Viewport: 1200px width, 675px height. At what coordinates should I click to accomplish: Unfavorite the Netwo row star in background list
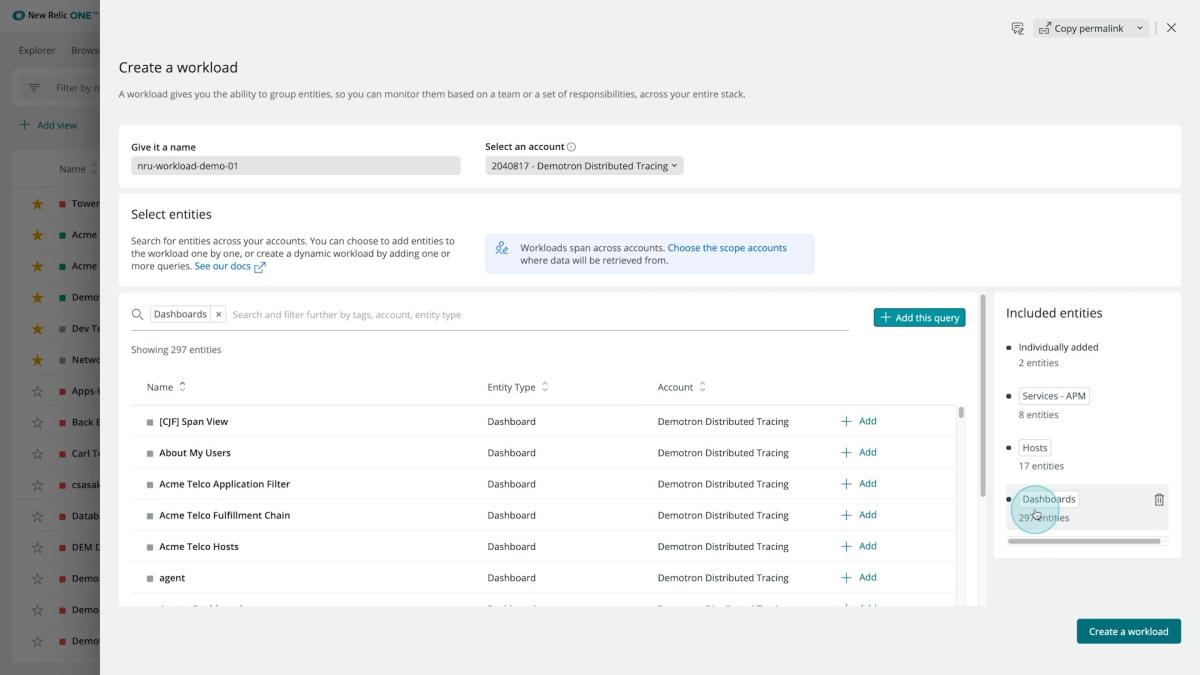(38, 360)
